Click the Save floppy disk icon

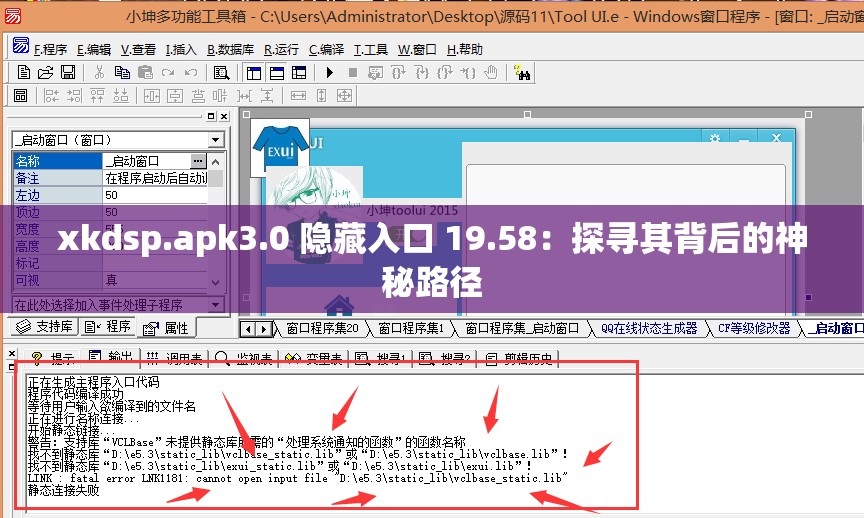click(68, 72)
